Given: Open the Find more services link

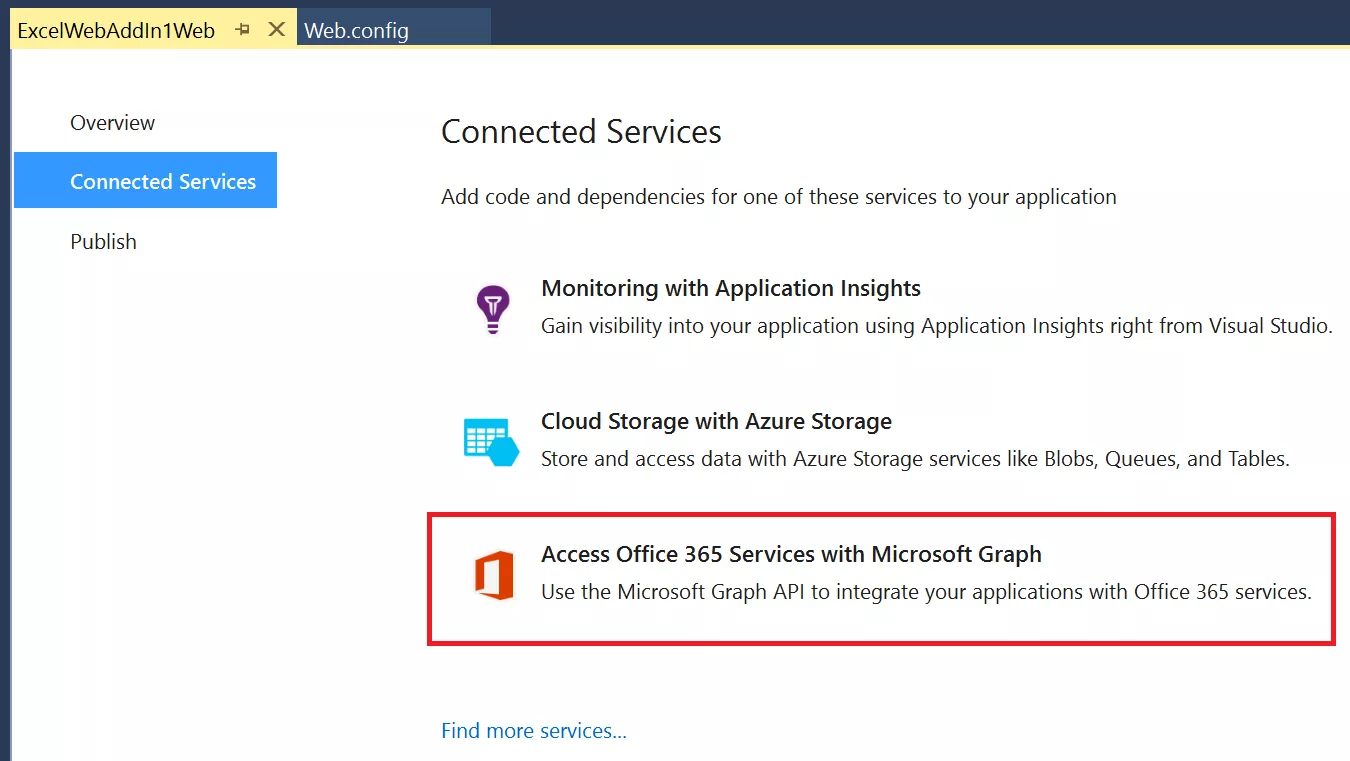Looking at the screenshot, I should (x=534, y=730).
